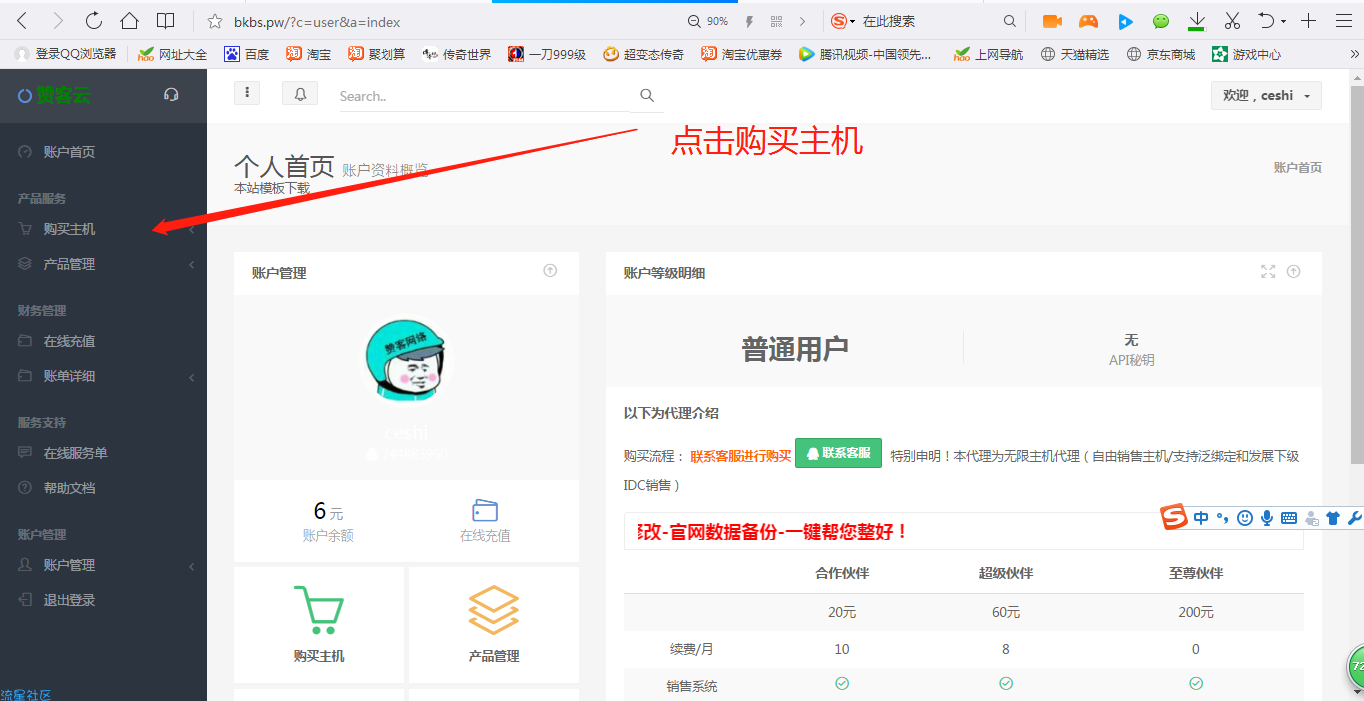The image size is (1364, 701).
Task: Open the Sogou emoji smiley icon
Action: pyautogui.click(x=1245, y=518)
